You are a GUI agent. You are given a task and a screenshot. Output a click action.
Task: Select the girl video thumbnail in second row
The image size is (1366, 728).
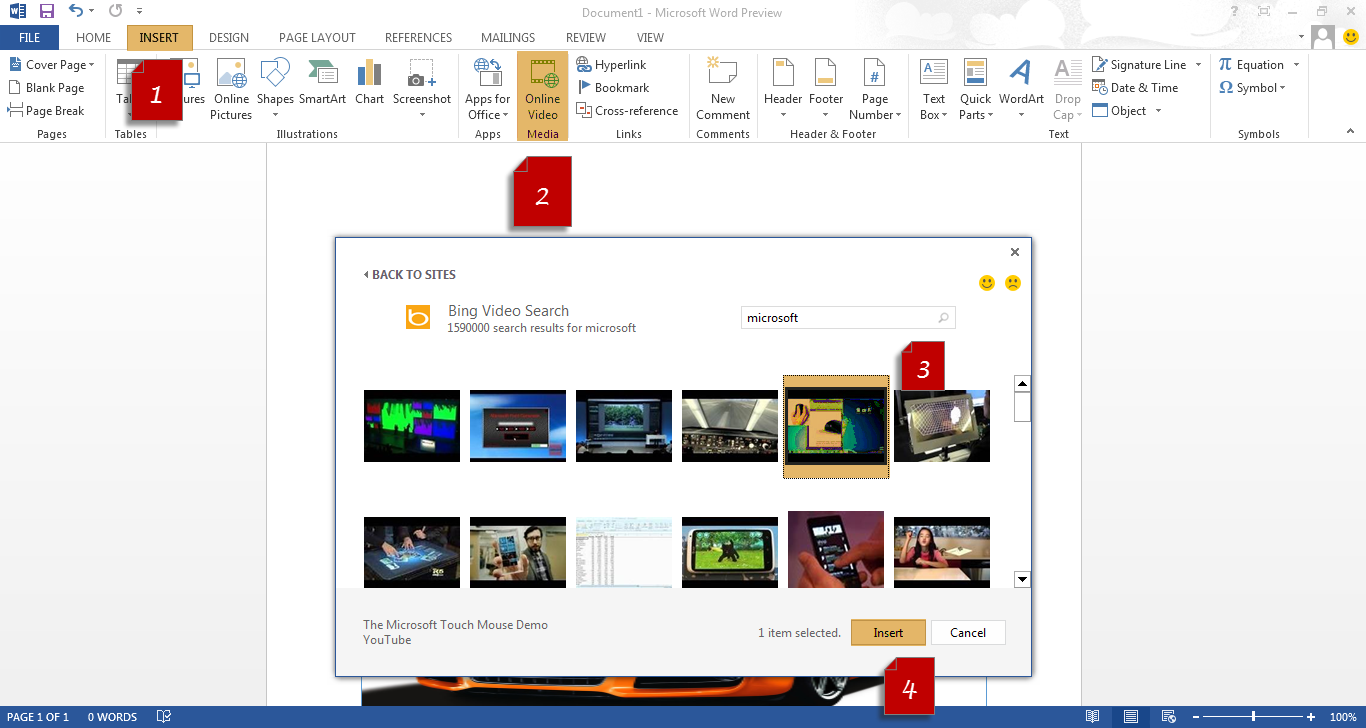(x=942, y=550)
